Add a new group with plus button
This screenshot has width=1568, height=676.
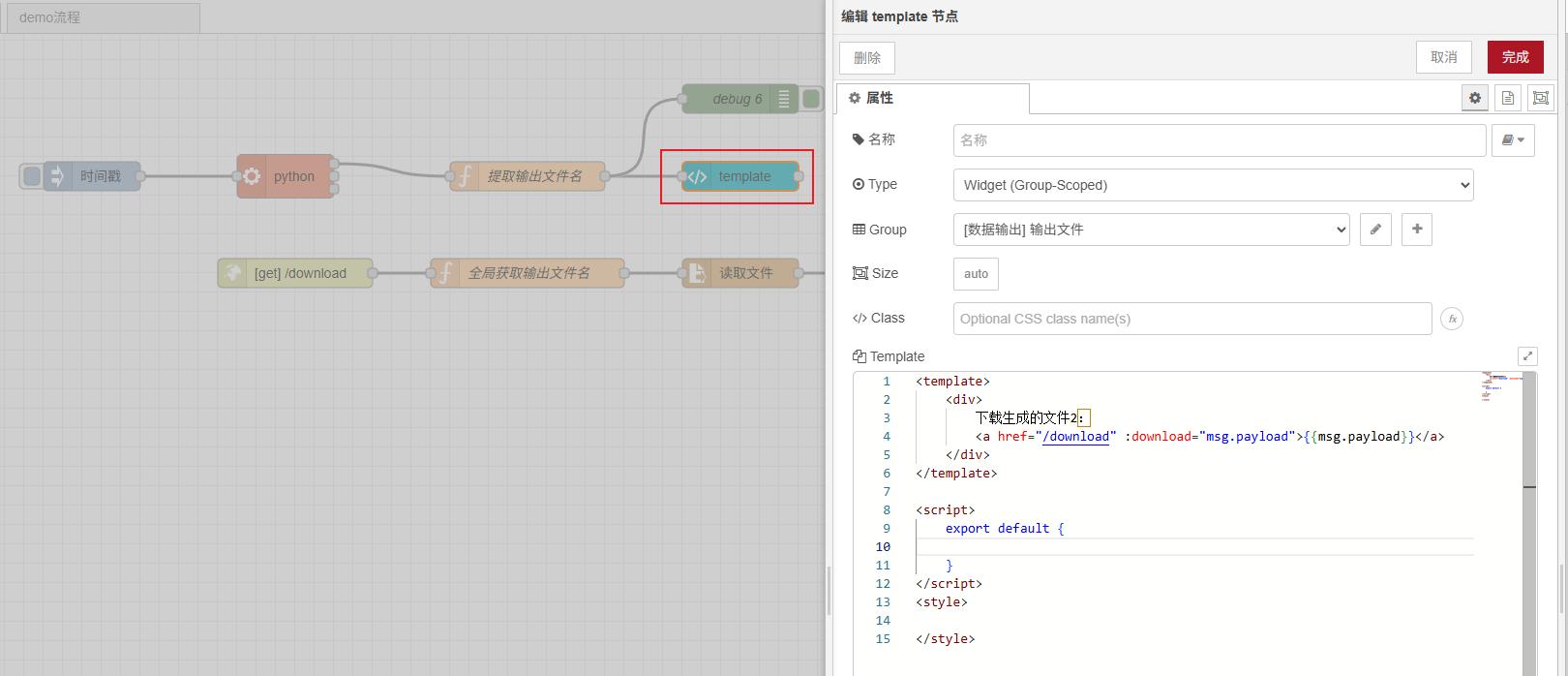tap(1417, 230)
